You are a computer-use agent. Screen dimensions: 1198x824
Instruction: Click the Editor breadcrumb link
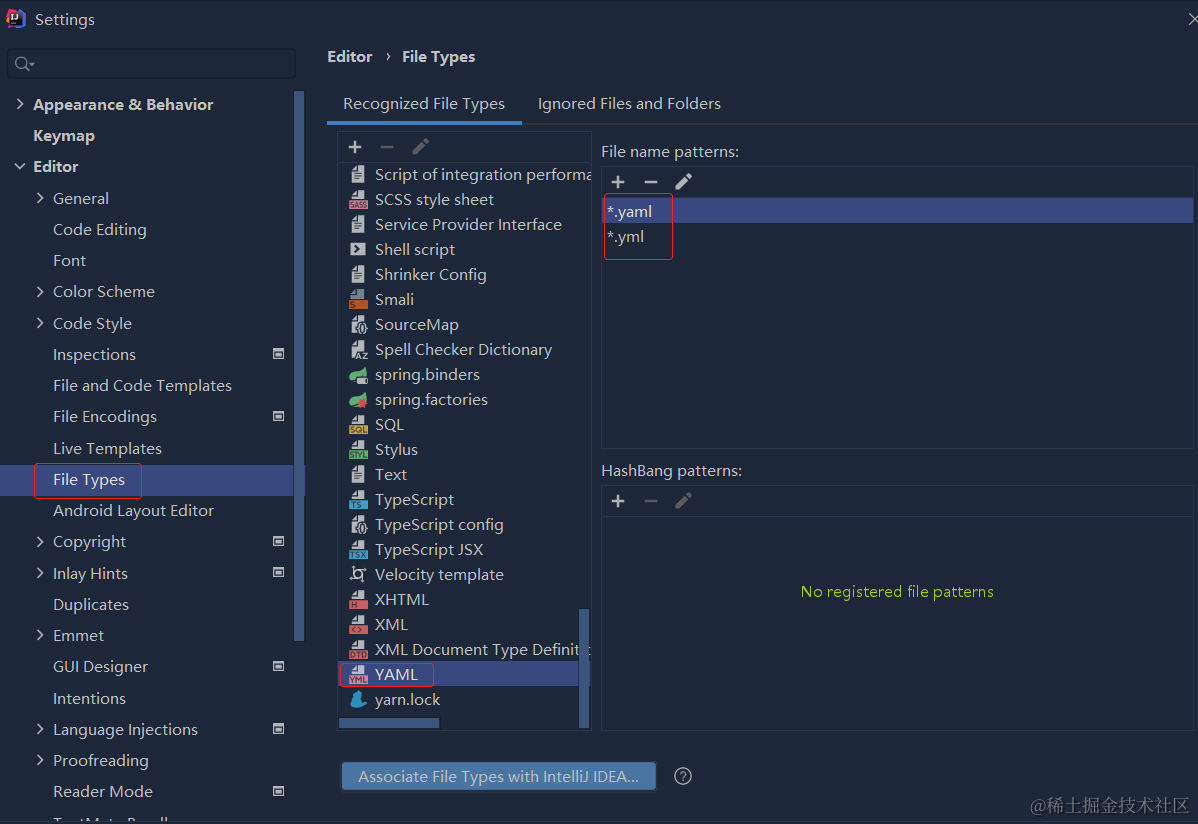click(349, 56)
